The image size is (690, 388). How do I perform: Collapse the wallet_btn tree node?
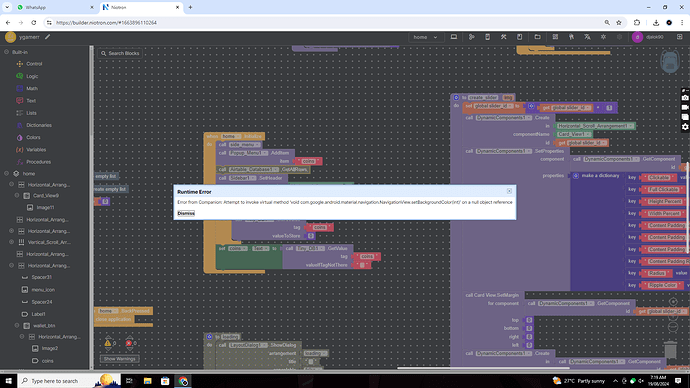click(x=17, y=326)
